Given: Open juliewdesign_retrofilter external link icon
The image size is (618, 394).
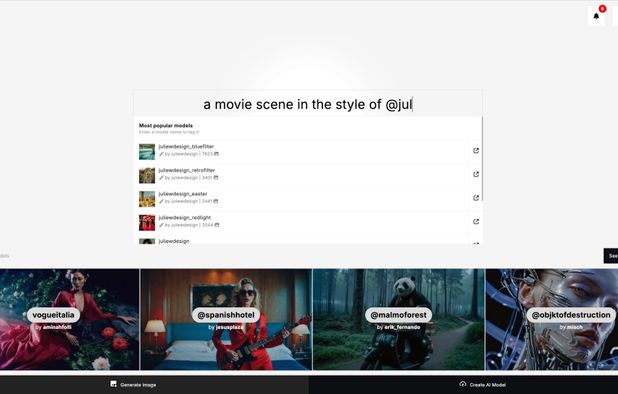Looking at the screenshot, I should (476, 174).
